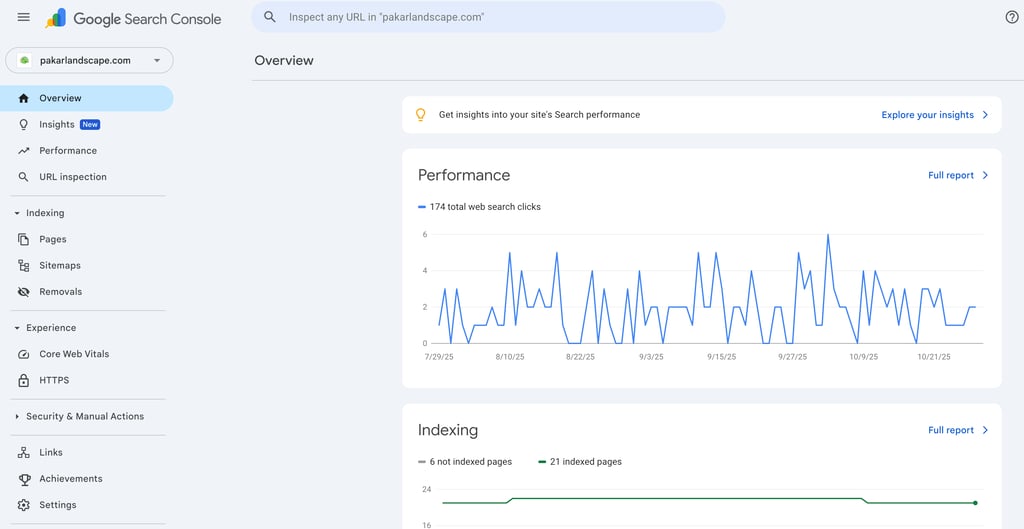Click the Sitemaps icon in sidebar
The width and height of the screenshot is (1024, 529).
[x=24, y=266]
